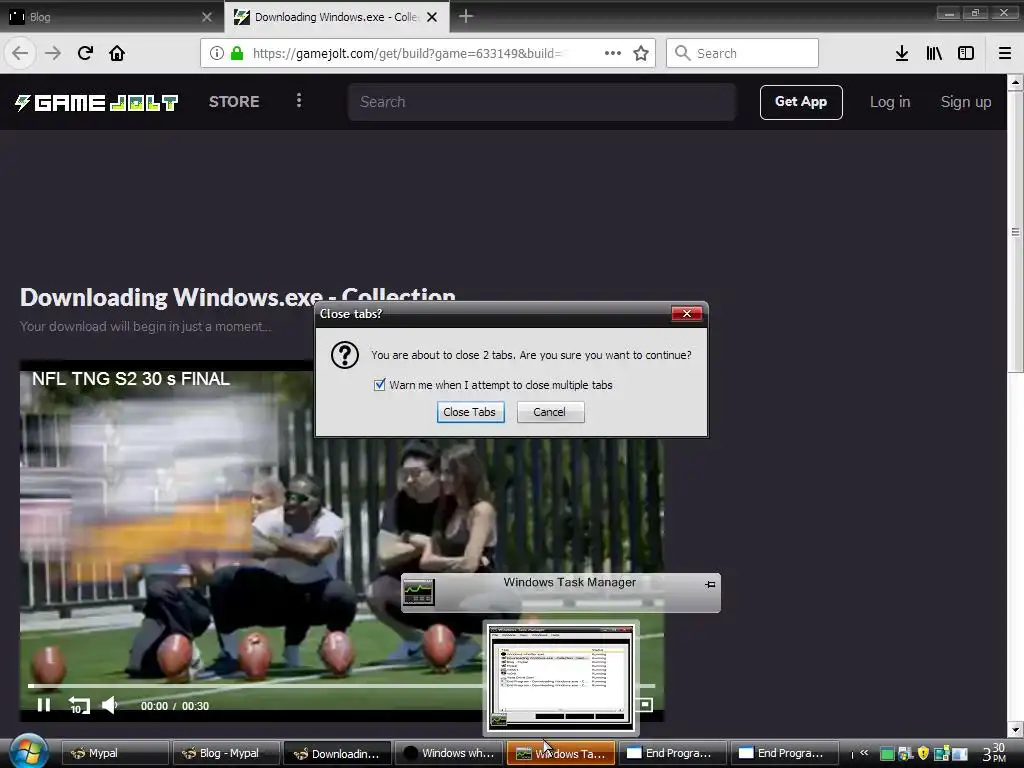This screenshot has width=1024, height=768.
Task: Open the Library icon menu
Action: (934, 53)
